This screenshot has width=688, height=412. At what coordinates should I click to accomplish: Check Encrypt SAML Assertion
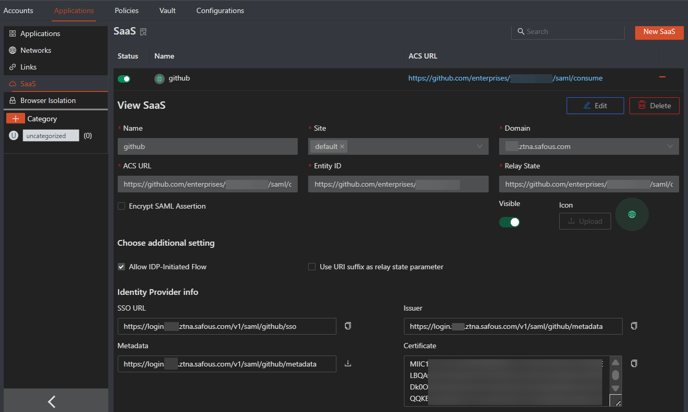pos(122,206)
